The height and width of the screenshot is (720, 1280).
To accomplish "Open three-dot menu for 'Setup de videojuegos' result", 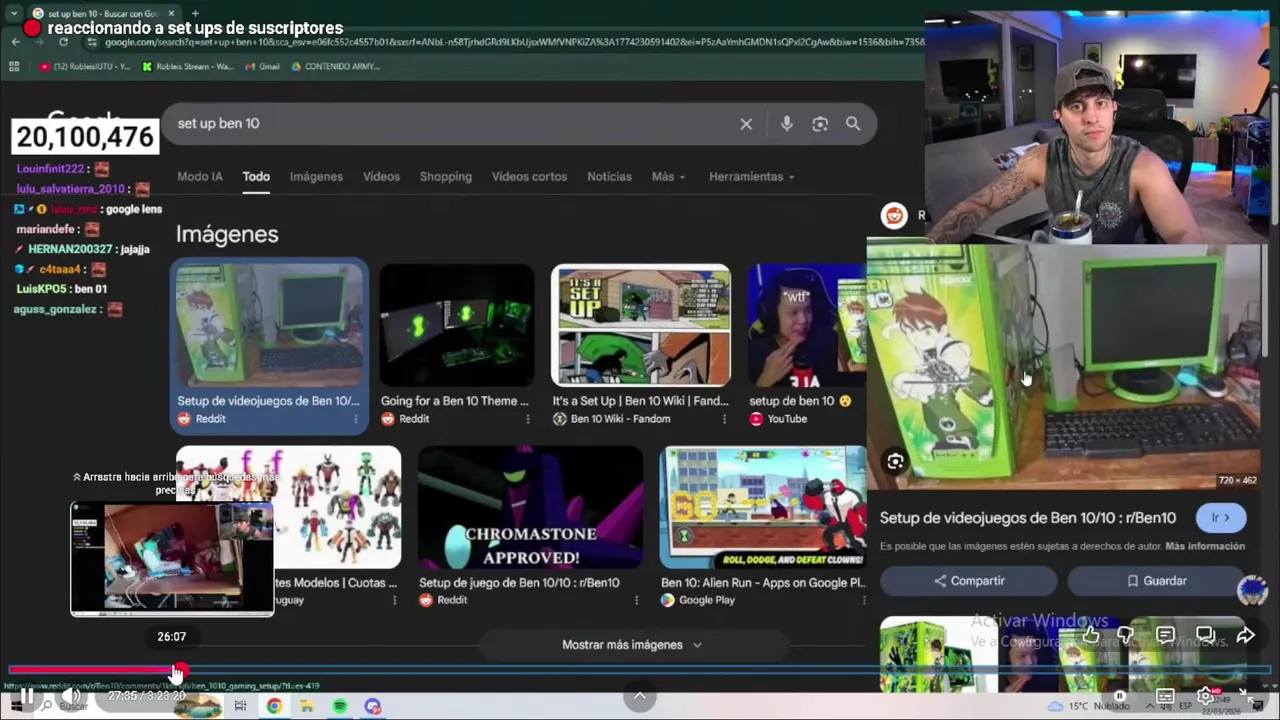I will click(355, 419).
